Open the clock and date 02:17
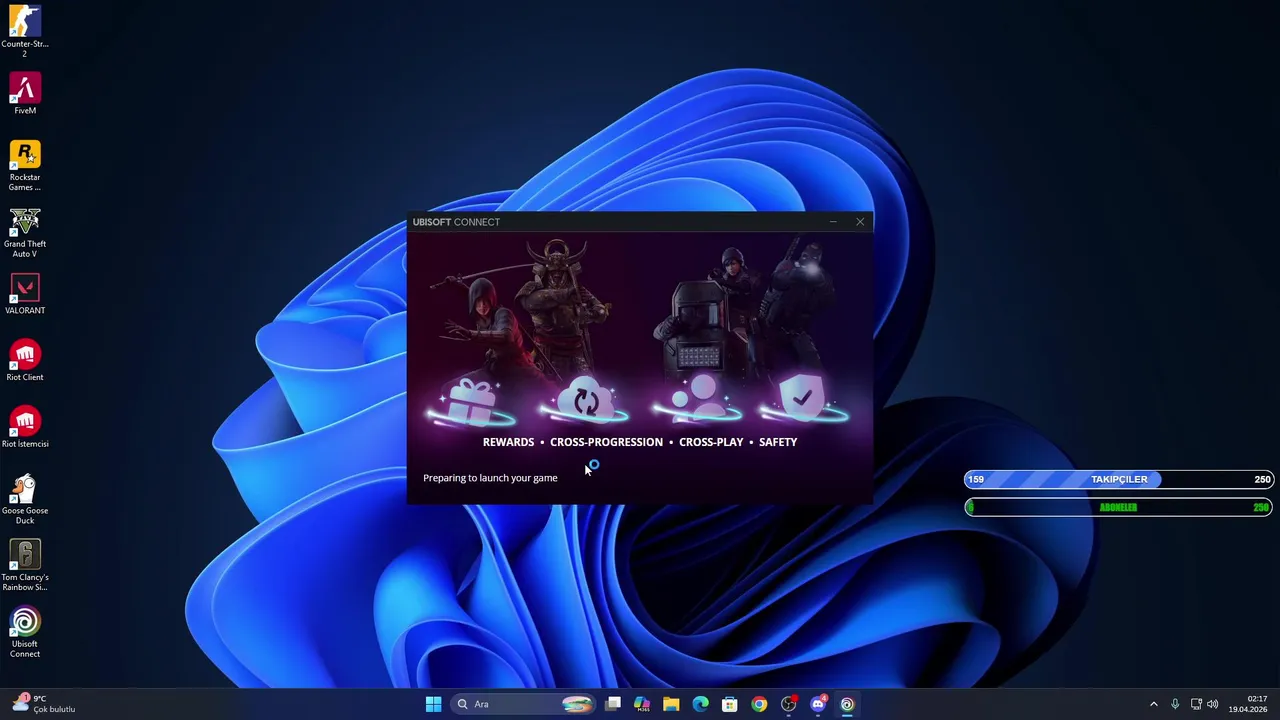Image resolution: width=1280 pixels, height=720 pixels. click(x=1250, y=704)
